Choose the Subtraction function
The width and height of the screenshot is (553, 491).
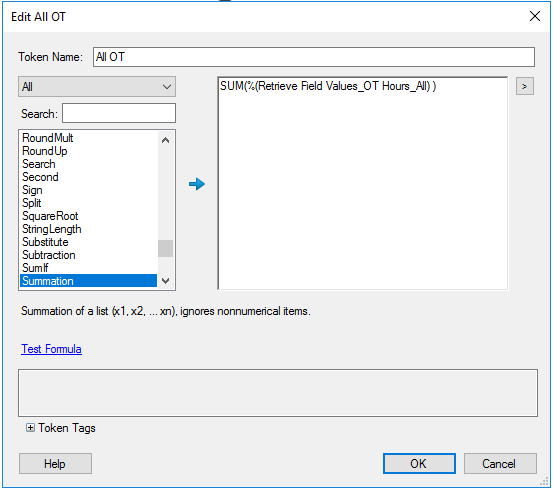point(89,255)
